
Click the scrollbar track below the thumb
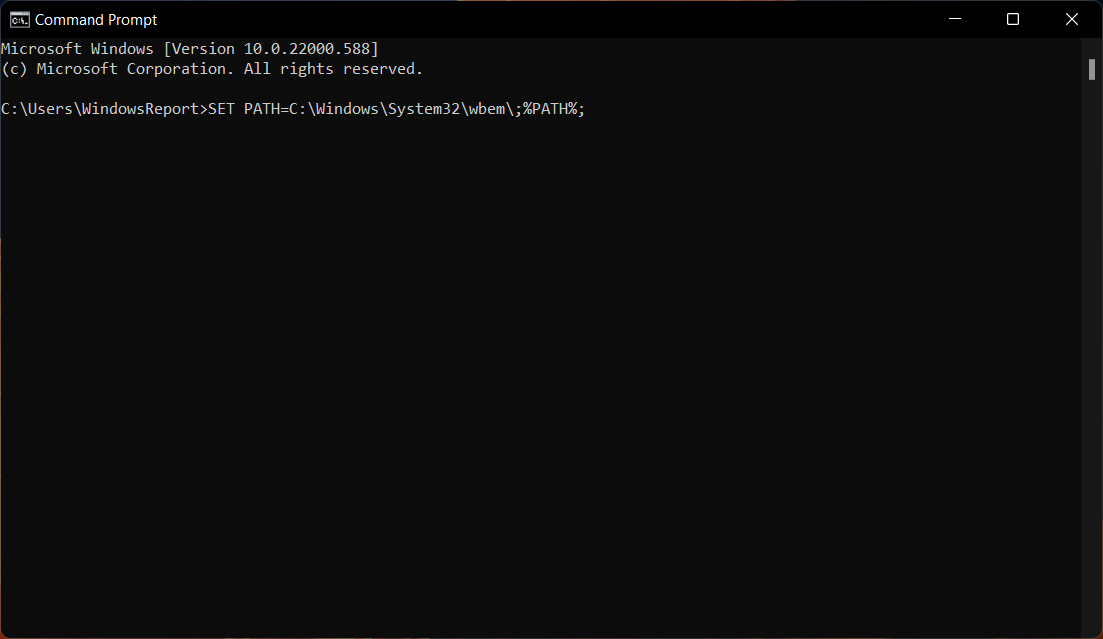point(1091,300)
